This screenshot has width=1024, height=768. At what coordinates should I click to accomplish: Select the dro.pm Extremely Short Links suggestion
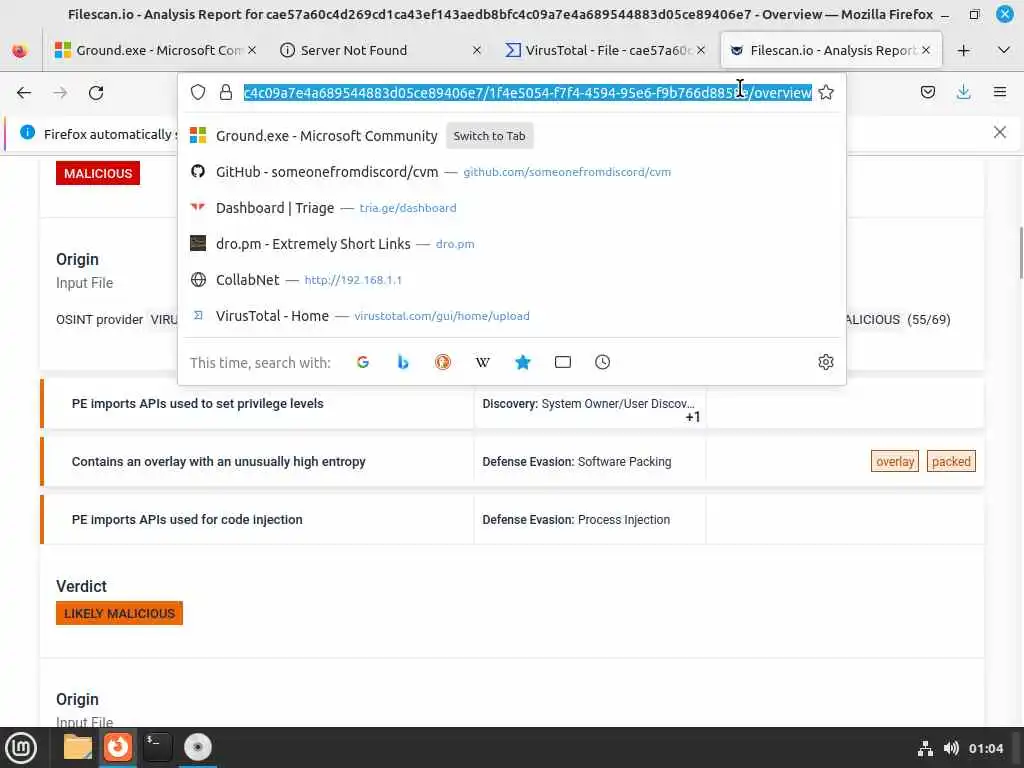(511, 244)
